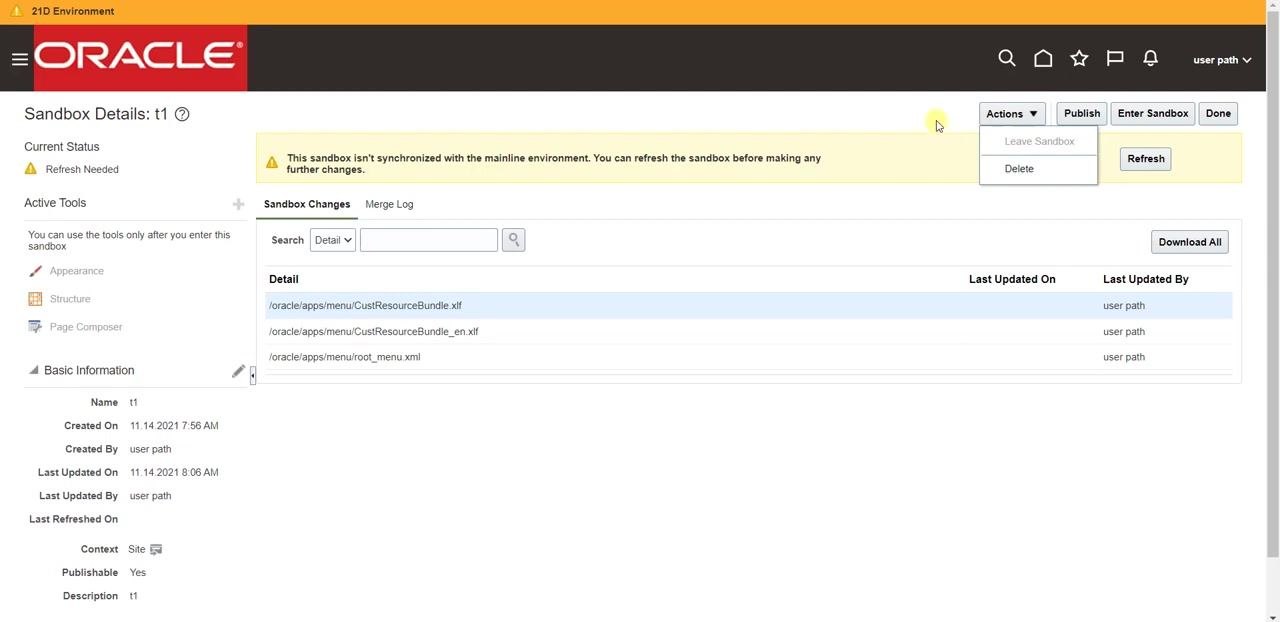Image resolution: width=1280 pixels, height=622 pixels.
Task: Click the Refresh Needed warning icon
Action: pos(31,169)
